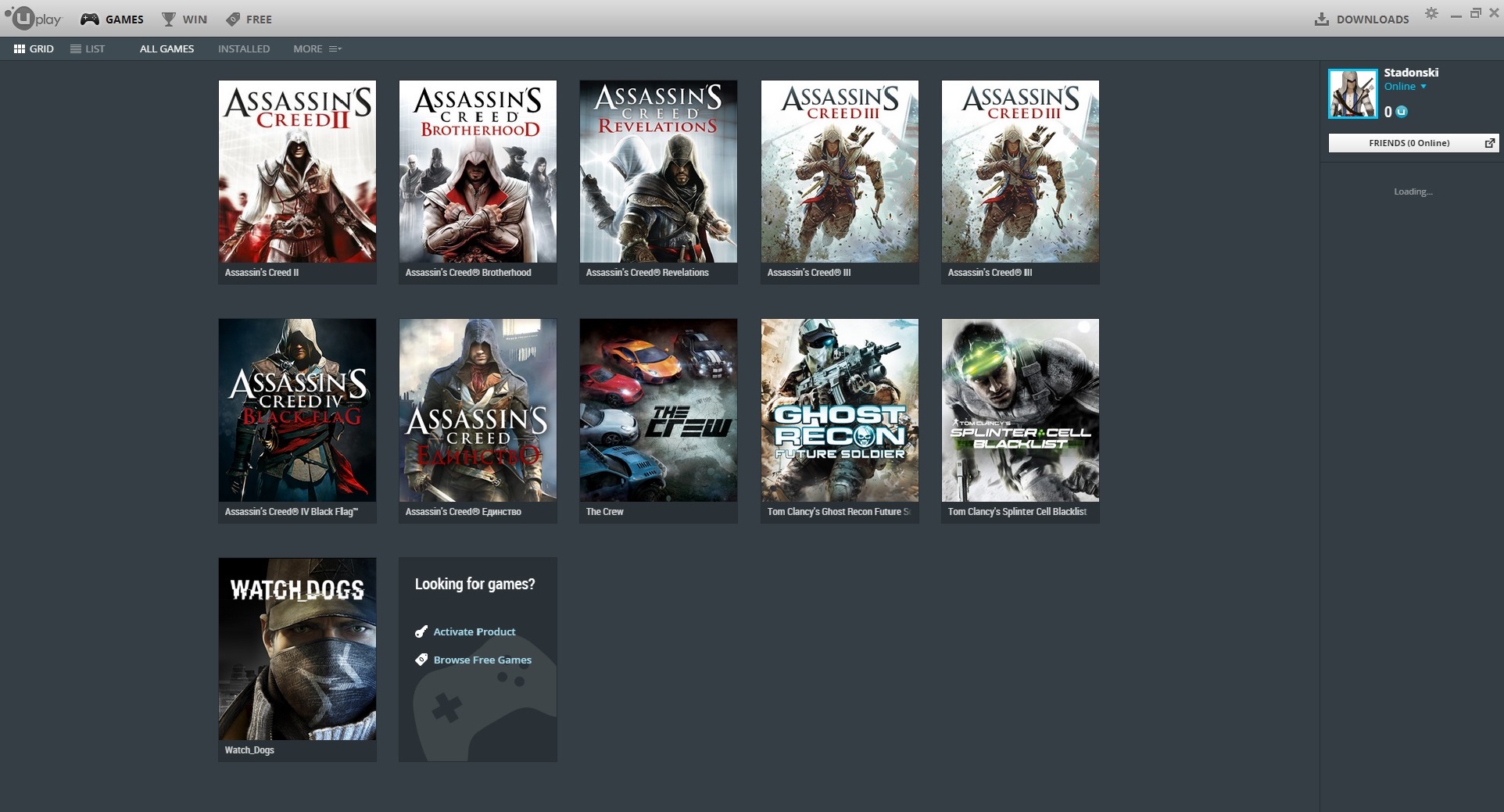
Task: Click 'The Crew' title text
Action: (605, 512)
